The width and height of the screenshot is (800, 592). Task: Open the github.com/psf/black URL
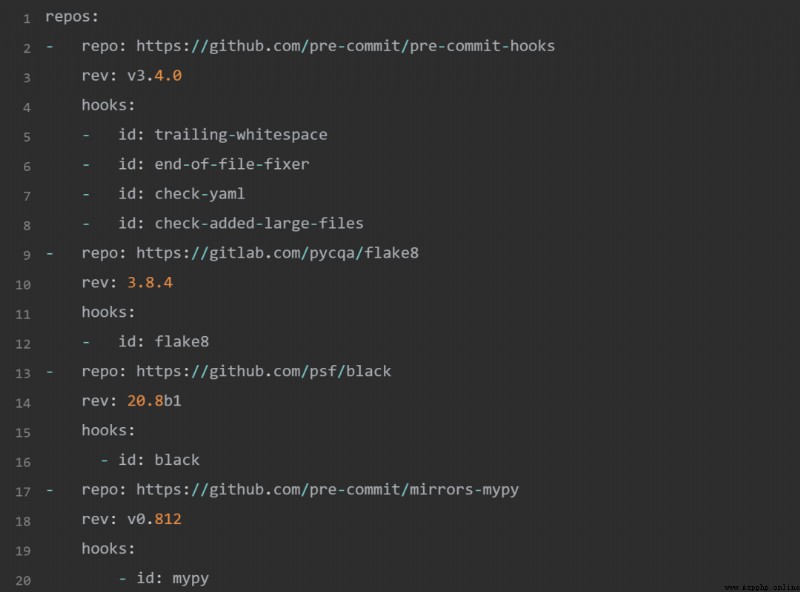[264, 372]
